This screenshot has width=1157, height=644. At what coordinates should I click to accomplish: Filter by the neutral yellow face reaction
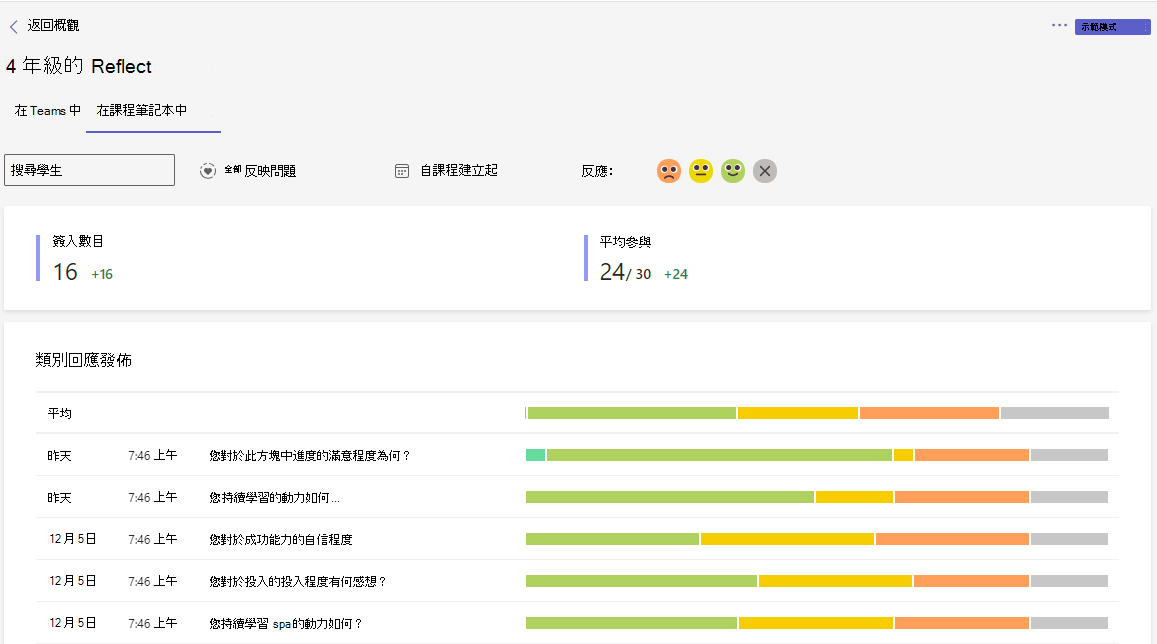pos(700,171)
